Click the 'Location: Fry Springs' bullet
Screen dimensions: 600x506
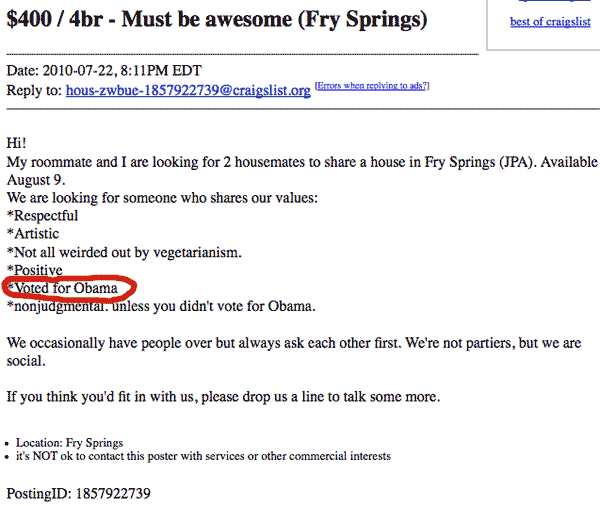[x=69, y=443]
